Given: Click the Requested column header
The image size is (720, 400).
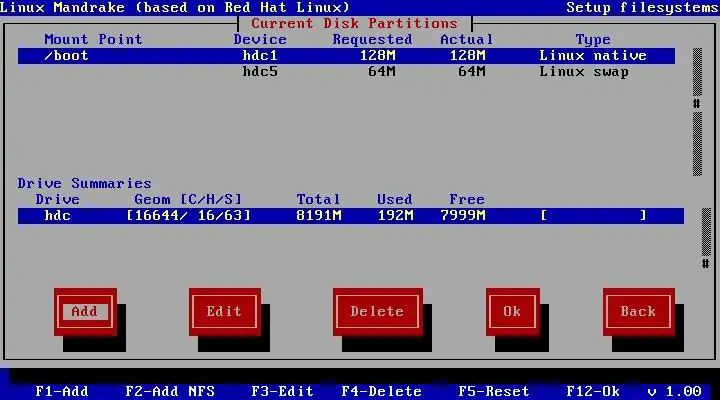Looking at the screenshot, I should pyautogui.click(x=372, y=39).
